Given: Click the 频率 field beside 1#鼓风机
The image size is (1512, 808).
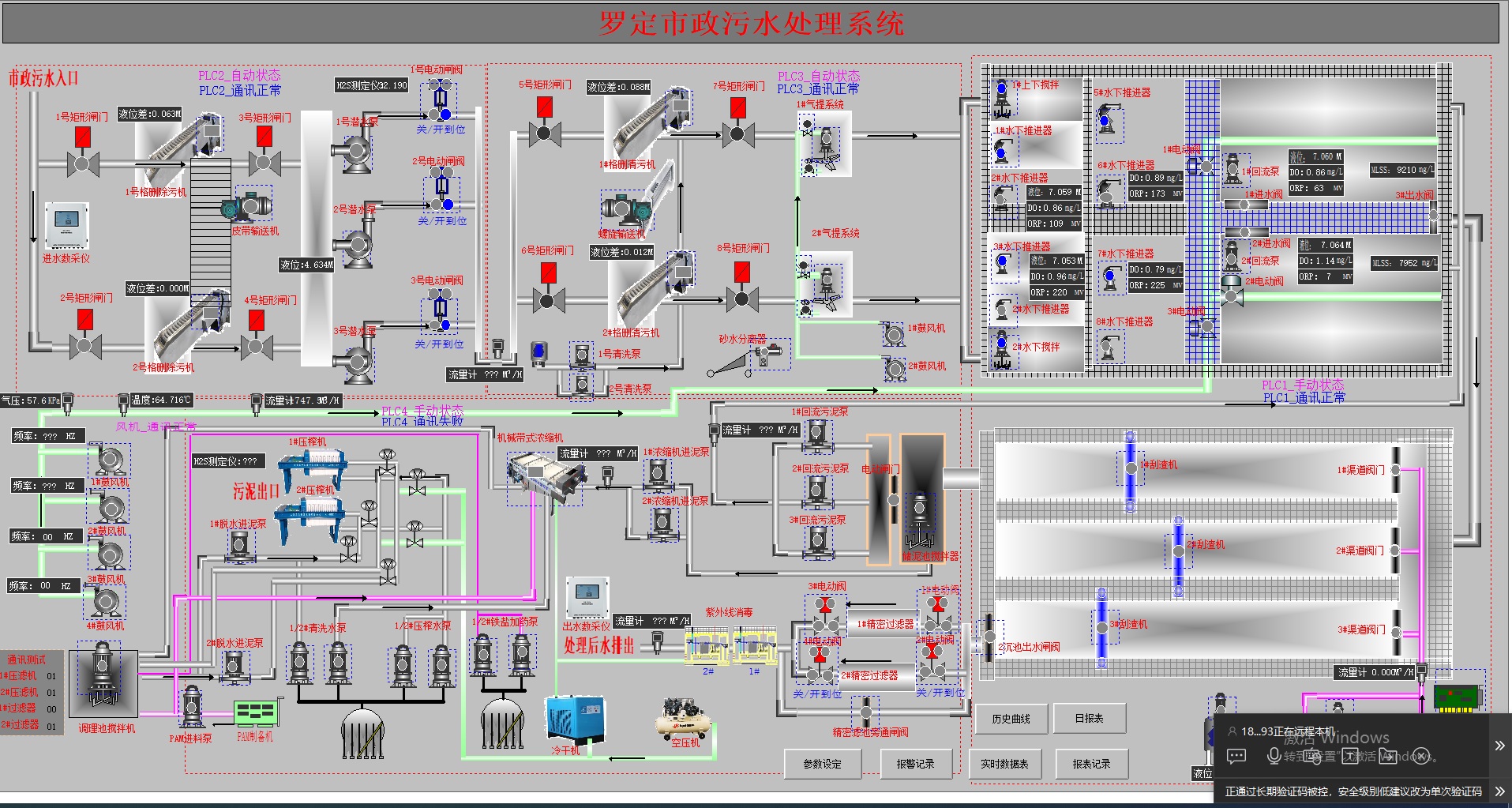Looking at the screenshot, I should pos(47,436).
